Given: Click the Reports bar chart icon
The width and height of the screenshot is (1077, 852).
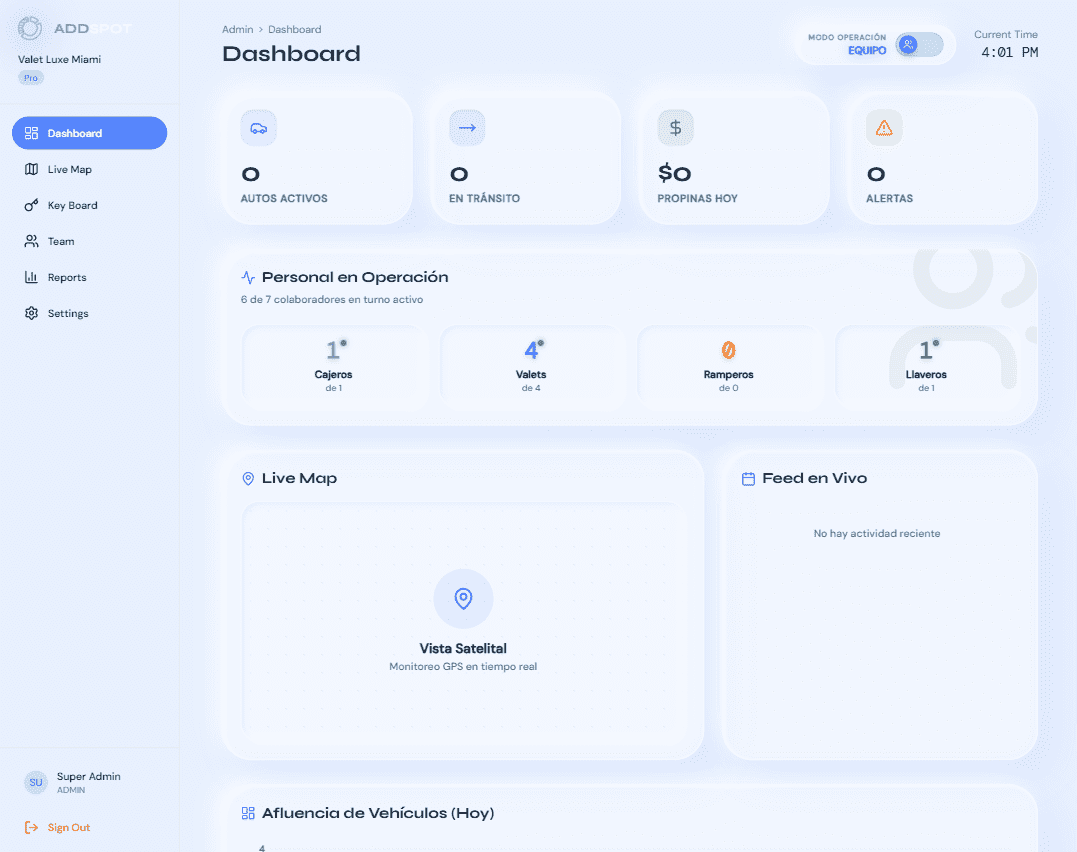Looking at the screenshot, I should coord(31,277).
